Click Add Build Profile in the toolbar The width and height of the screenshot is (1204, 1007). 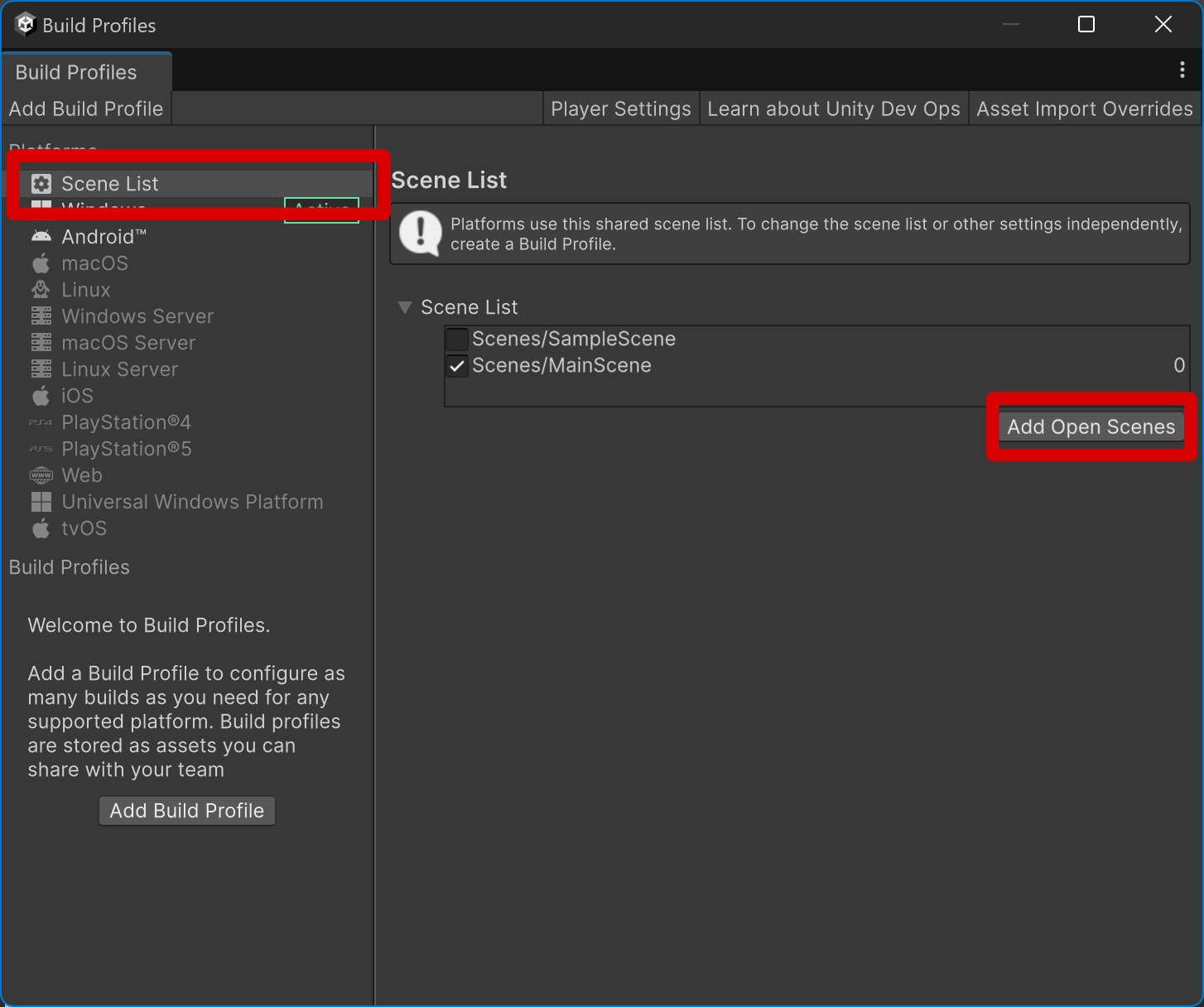86,108
